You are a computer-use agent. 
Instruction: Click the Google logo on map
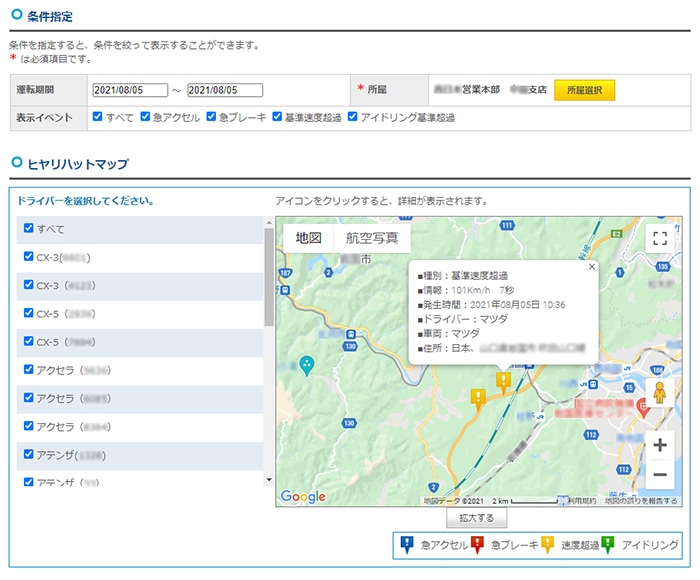[x=303, y=497]
